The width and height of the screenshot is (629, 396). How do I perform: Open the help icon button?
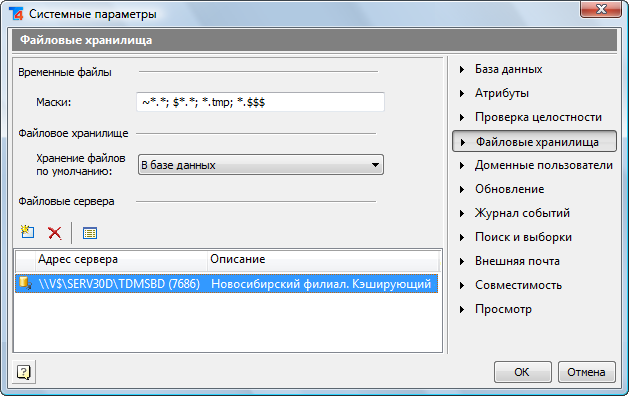[24, 372]
